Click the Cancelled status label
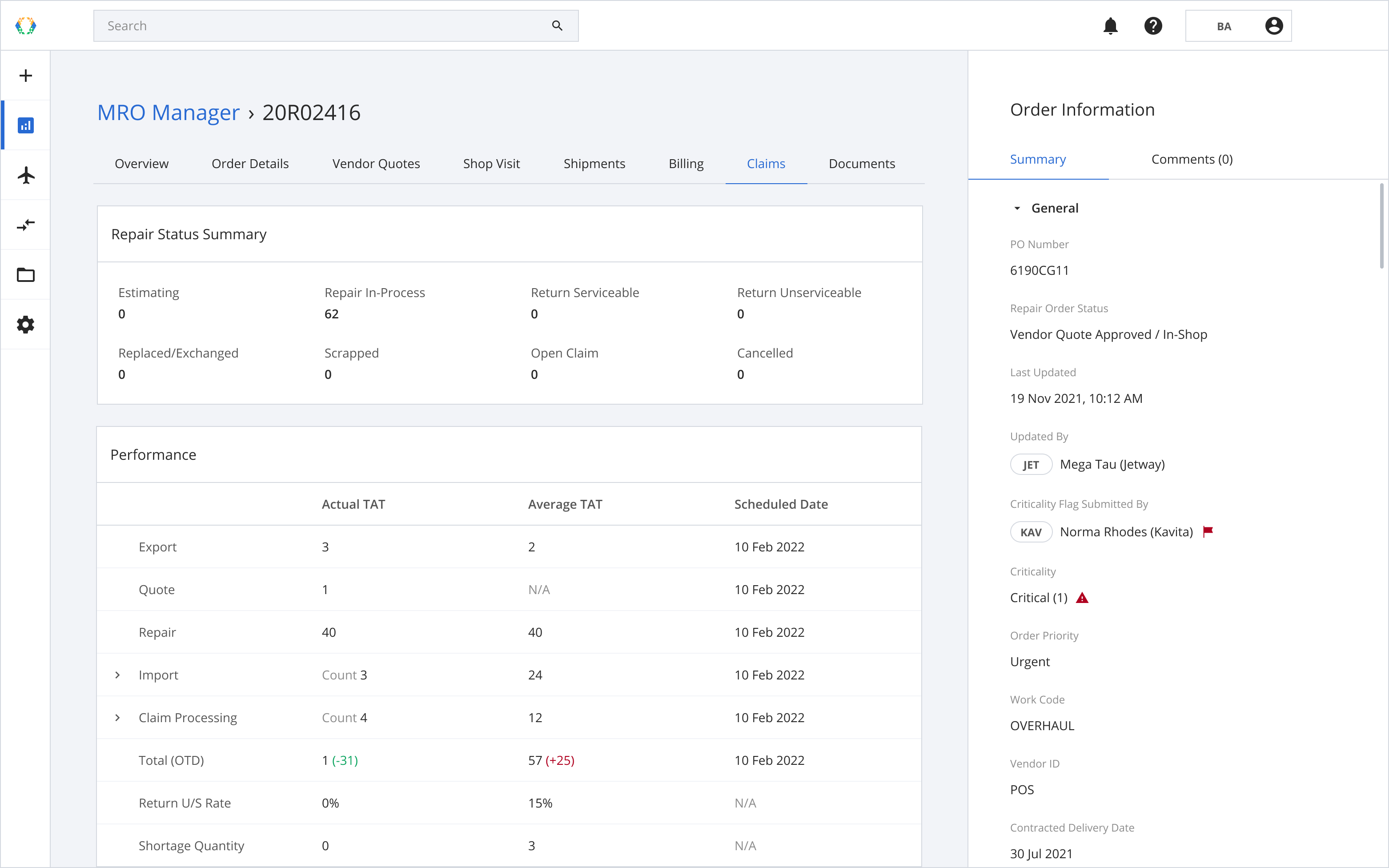The image size is (1389, 868). [x=764, y=353]
